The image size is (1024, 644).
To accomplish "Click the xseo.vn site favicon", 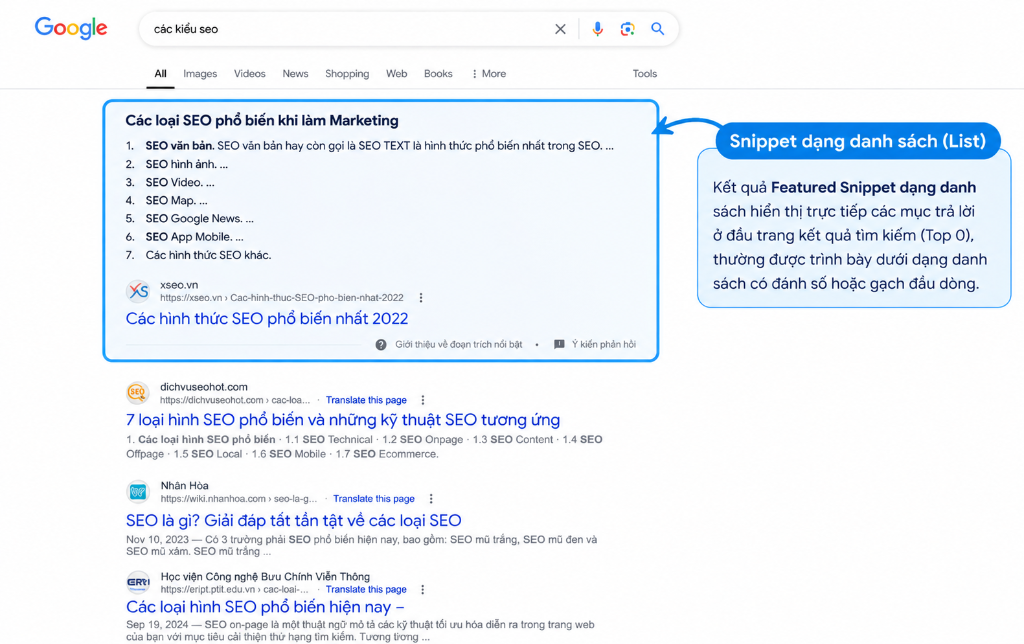I will 138,291.
